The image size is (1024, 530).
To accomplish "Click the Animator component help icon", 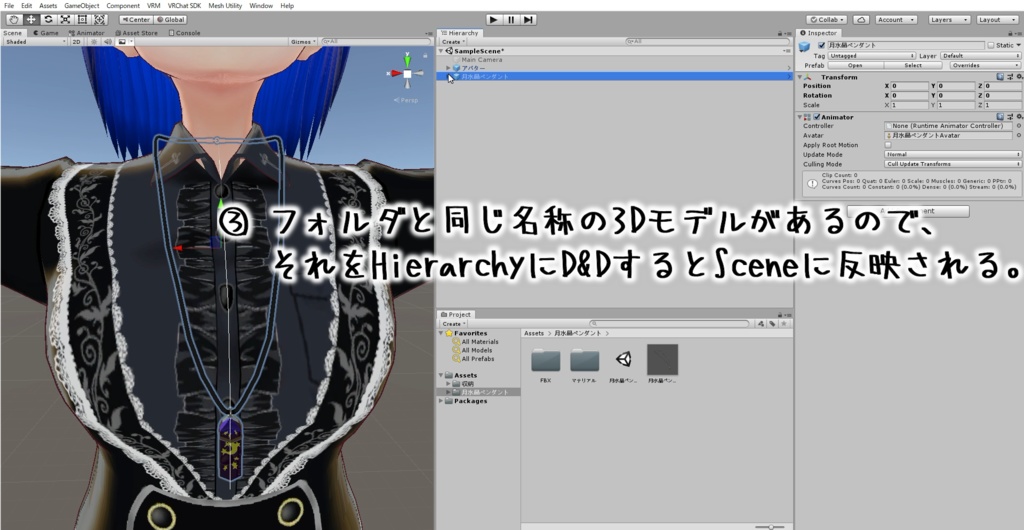I will point(1000,117).
